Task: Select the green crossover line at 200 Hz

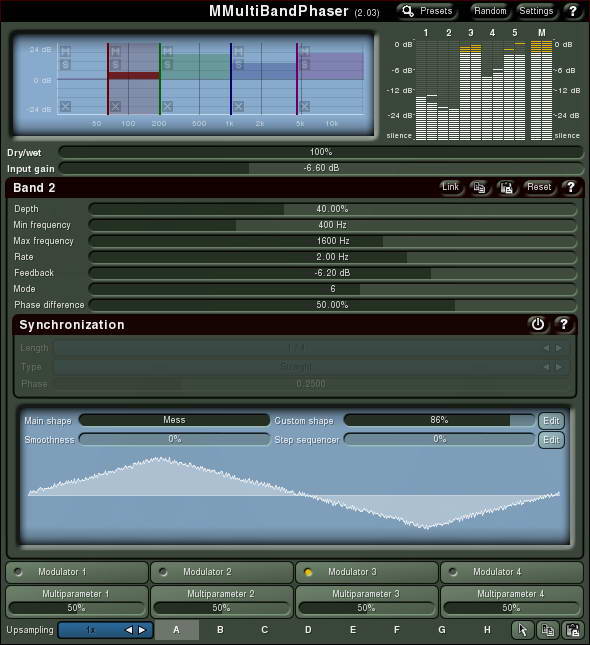Action: 160,79
